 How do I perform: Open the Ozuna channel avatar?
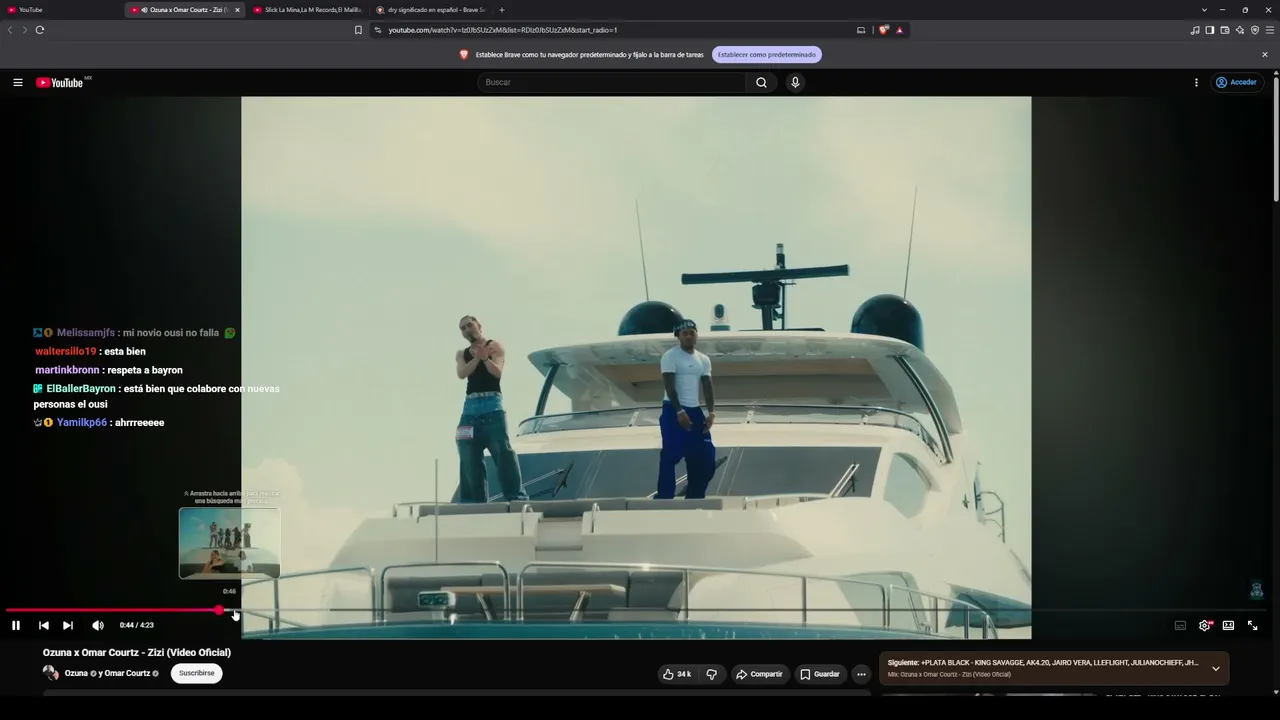50,673
